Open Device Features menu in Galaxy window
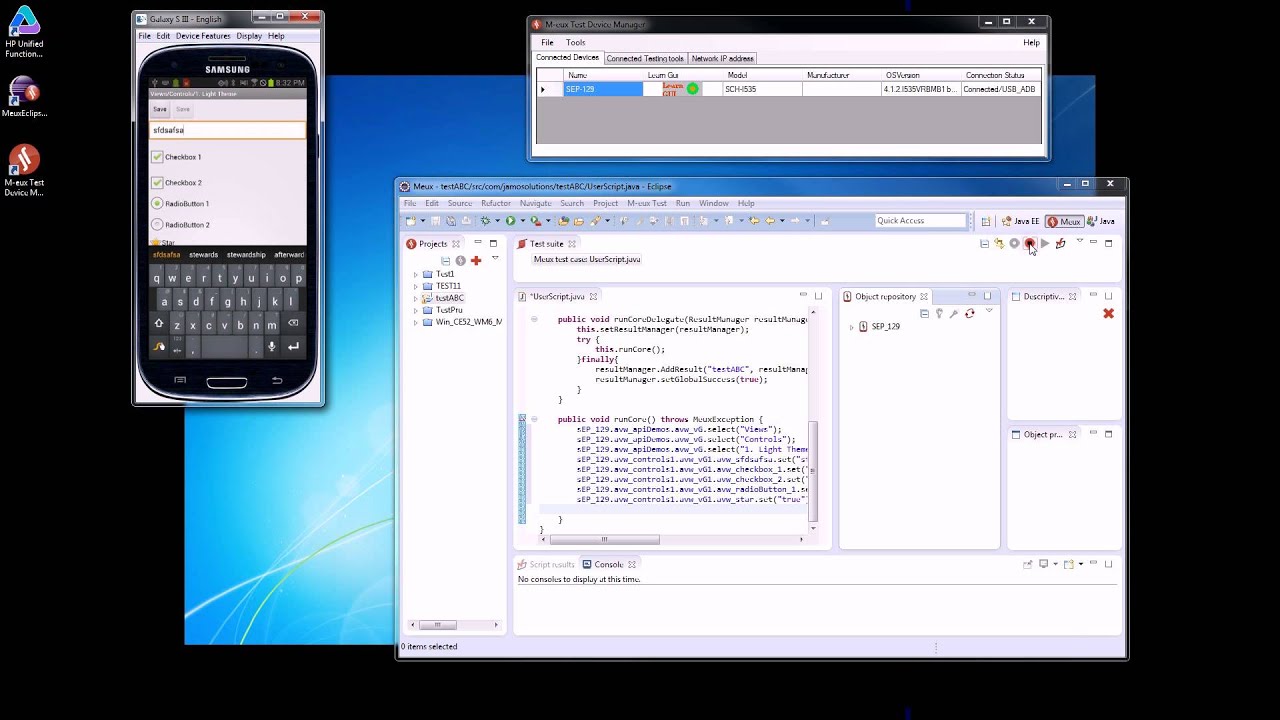1280x720 pixels. [x=203, y=36]
